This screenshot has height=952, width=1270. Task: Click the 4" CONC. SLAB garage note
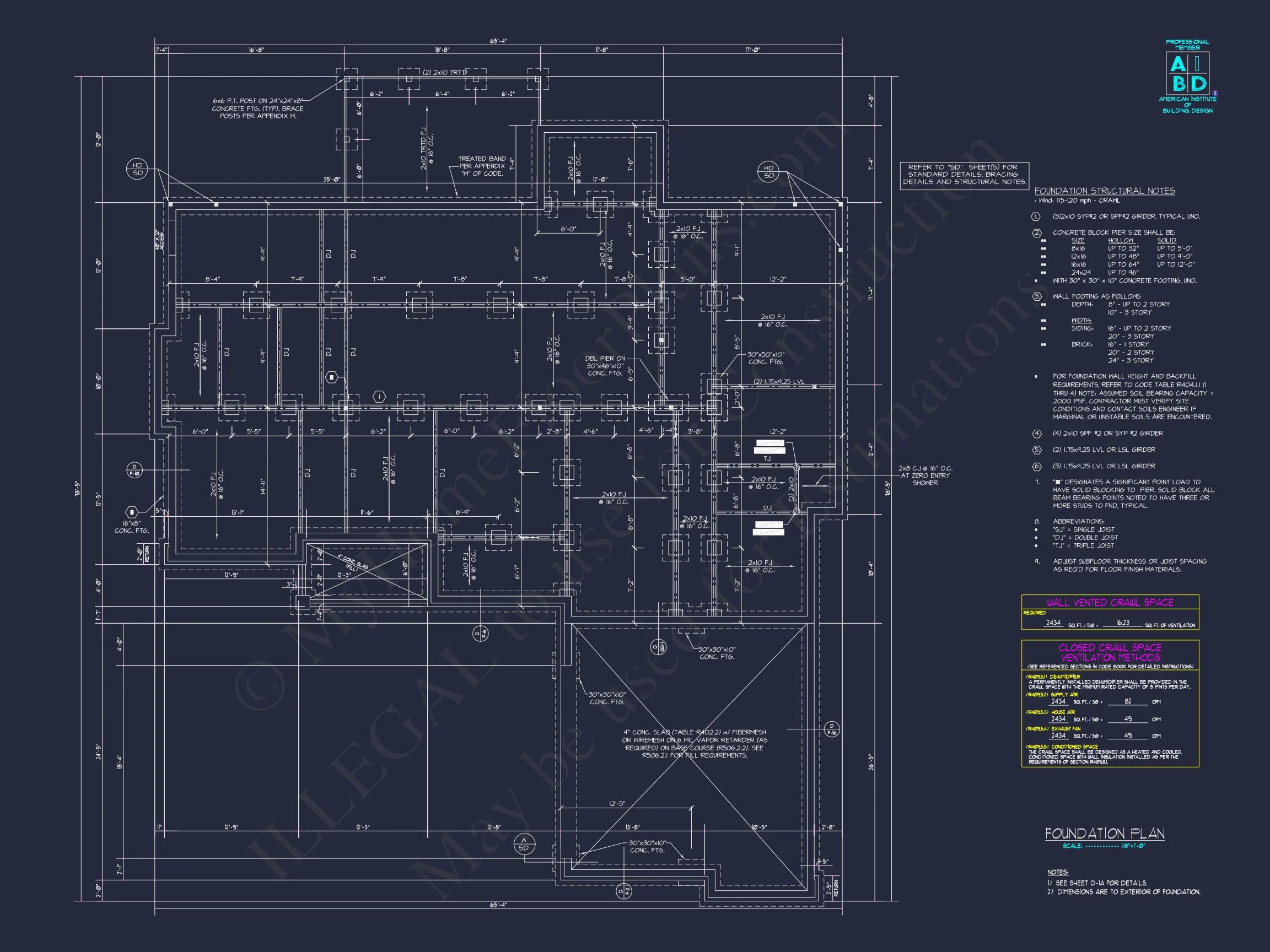click(694, 744)
